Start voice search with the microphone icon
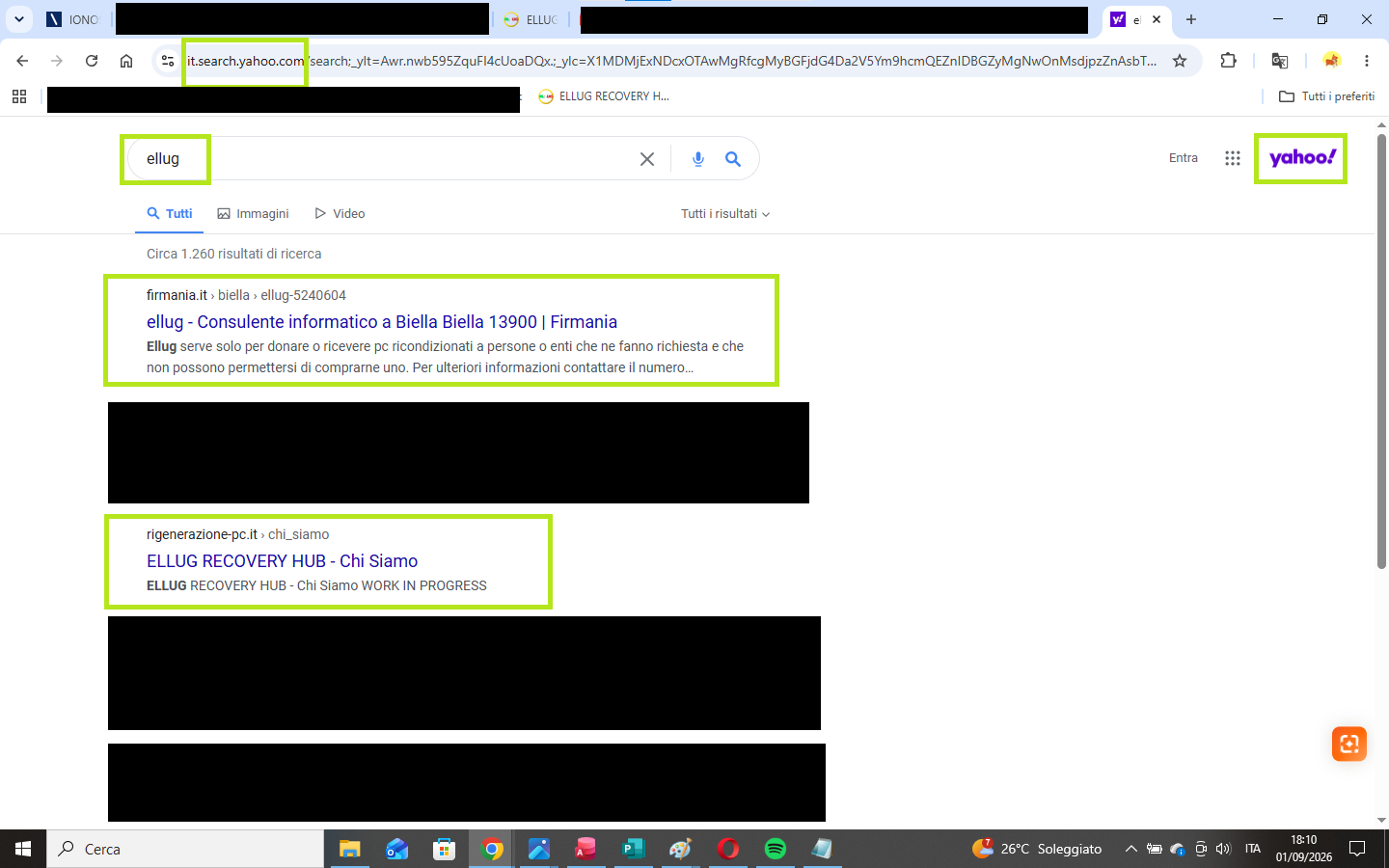Viewport: 1389px width, 868px height. point(698,159)
